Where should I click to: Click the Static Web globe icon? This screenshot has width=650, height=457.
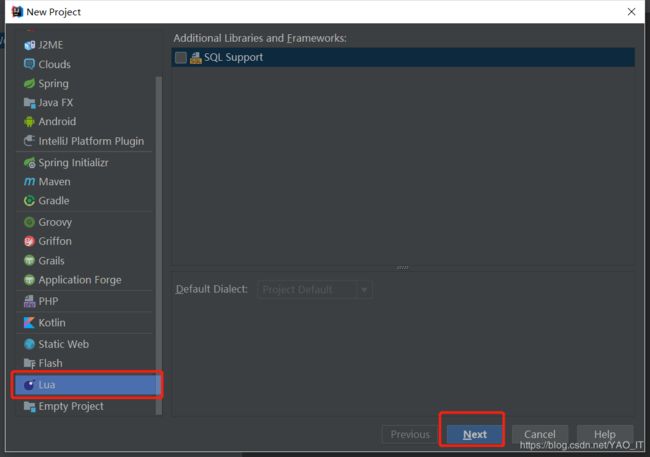pos(29,344)
